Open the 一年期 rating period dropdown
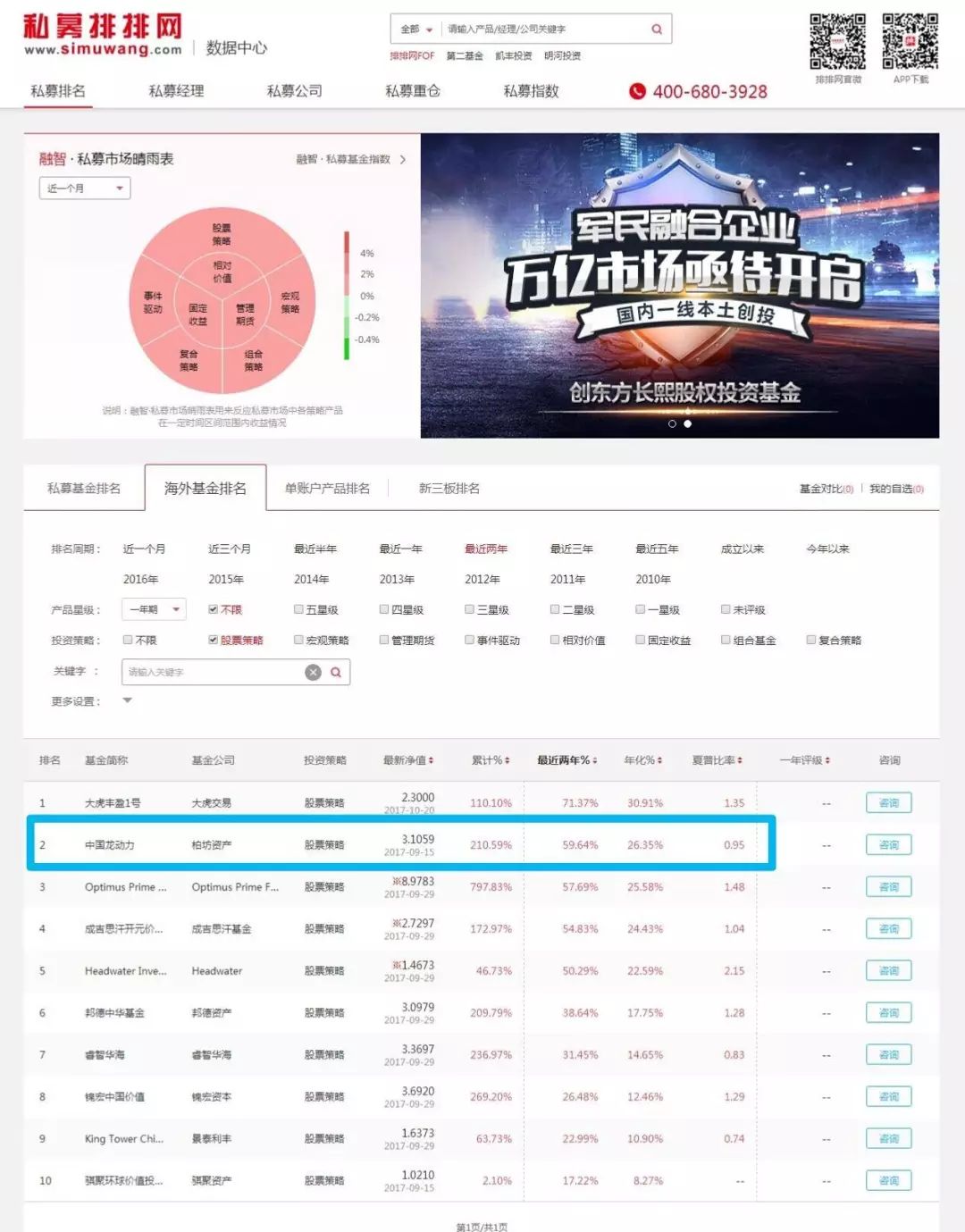Image resolution: width=965 pixels, height=1232 pixels. [x=154, y=609]
